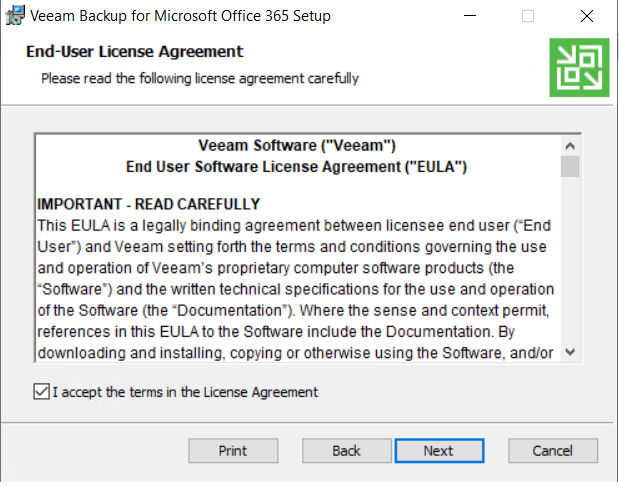Image resolution: width=619 pixels, height=487 pixels.
Task: Click the 'IMPORTANT - READ CAREFULLY' heading
Action: point(148,204)
